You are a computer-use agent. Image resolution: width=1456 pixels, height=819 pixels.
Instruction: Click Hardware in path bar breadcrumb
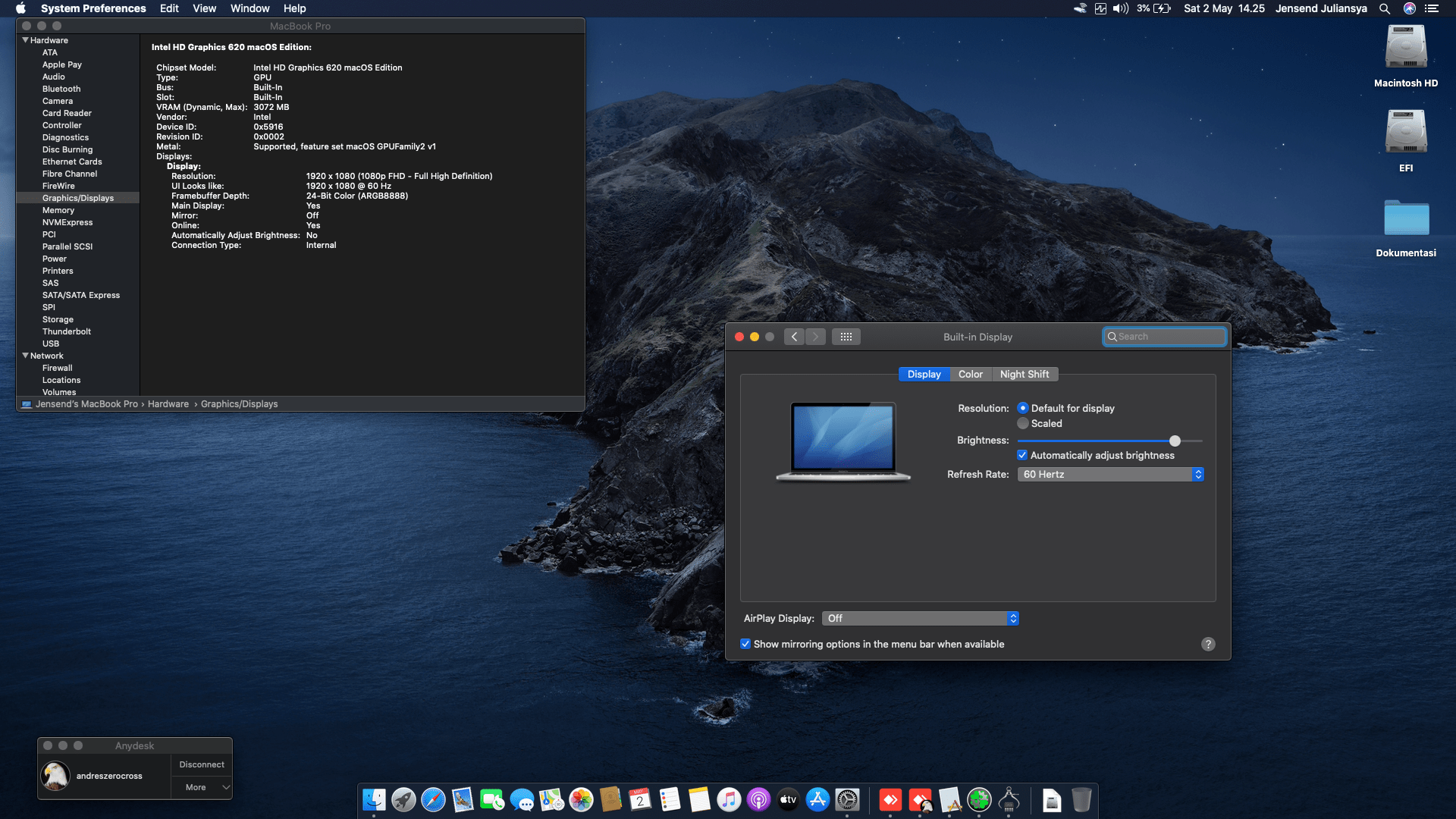click(168, 404)
